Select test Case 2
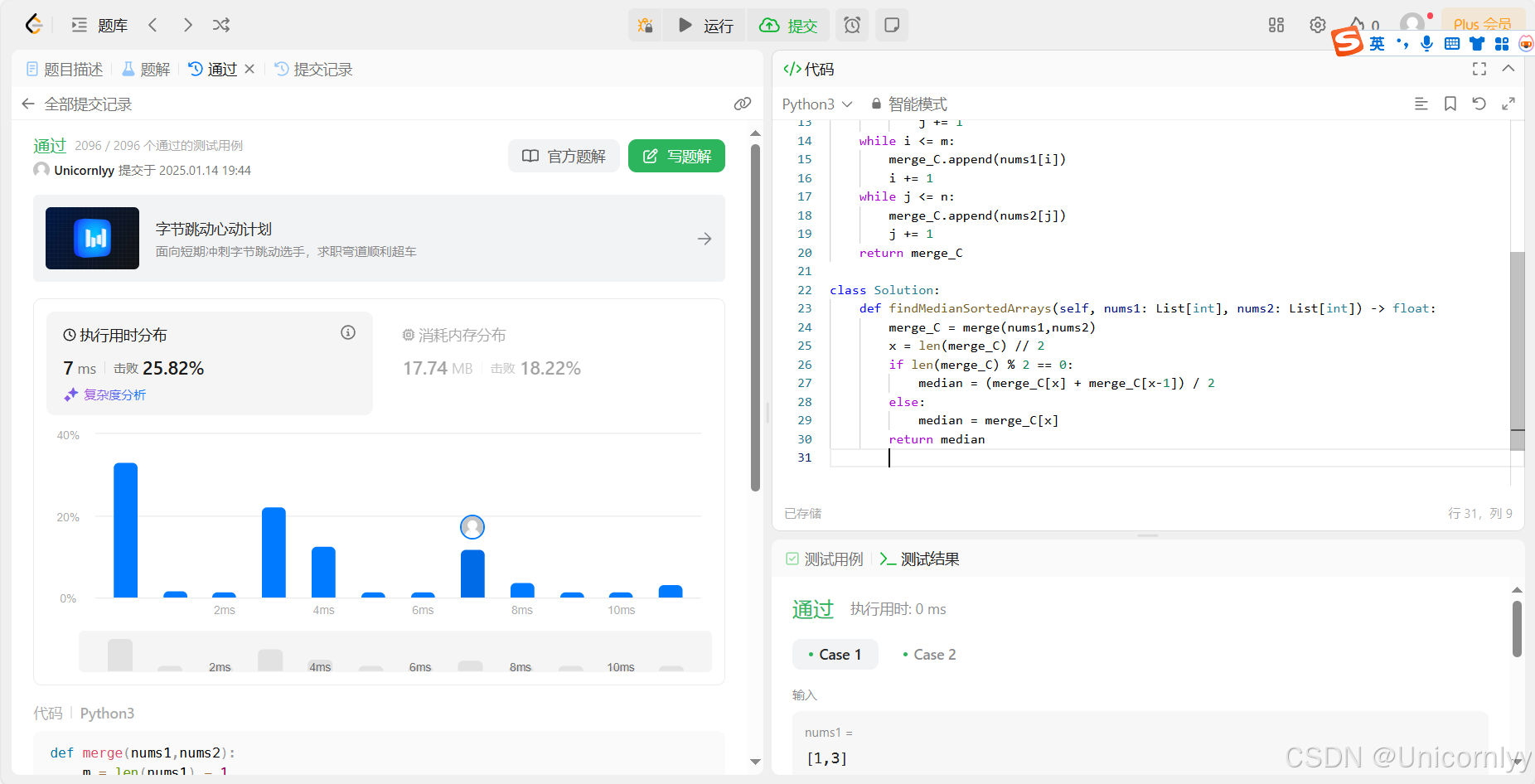Screen dimensions: 1535x784 929,655
